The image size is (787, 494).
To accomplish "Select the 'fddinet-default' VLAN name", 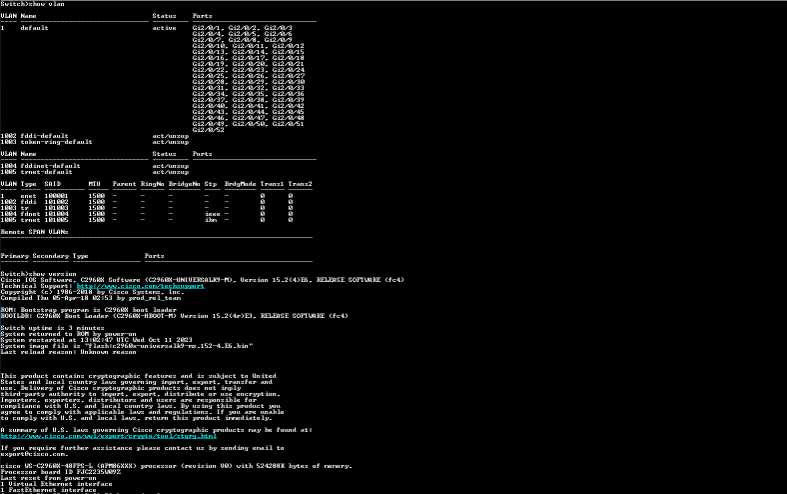I will pyautogui.click(x=50, y=166).
